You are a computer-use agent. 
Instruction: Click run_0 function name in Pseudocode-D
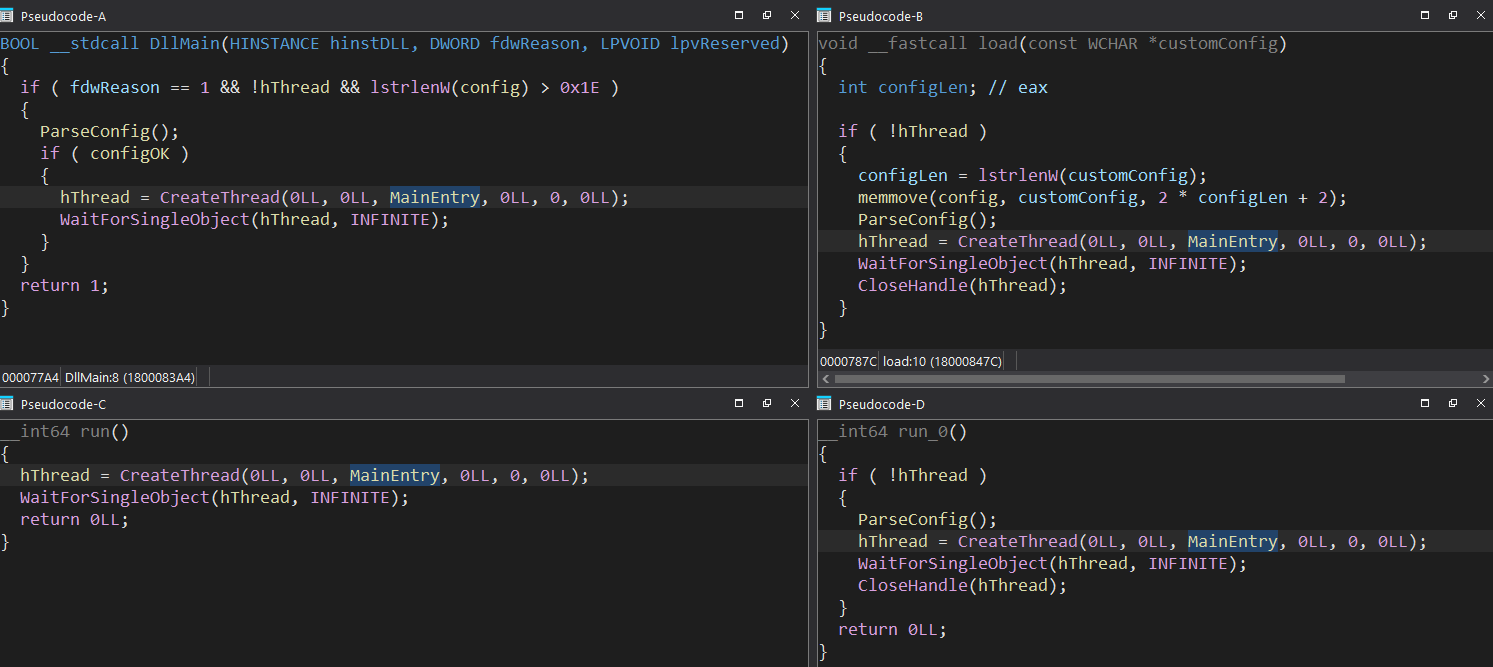click(923, 432)
